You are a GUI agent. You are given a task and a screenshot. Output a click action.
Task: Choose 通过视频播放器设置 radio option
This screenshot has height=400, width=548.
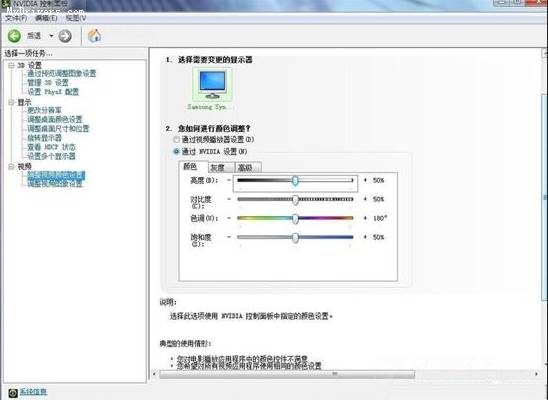176,139
